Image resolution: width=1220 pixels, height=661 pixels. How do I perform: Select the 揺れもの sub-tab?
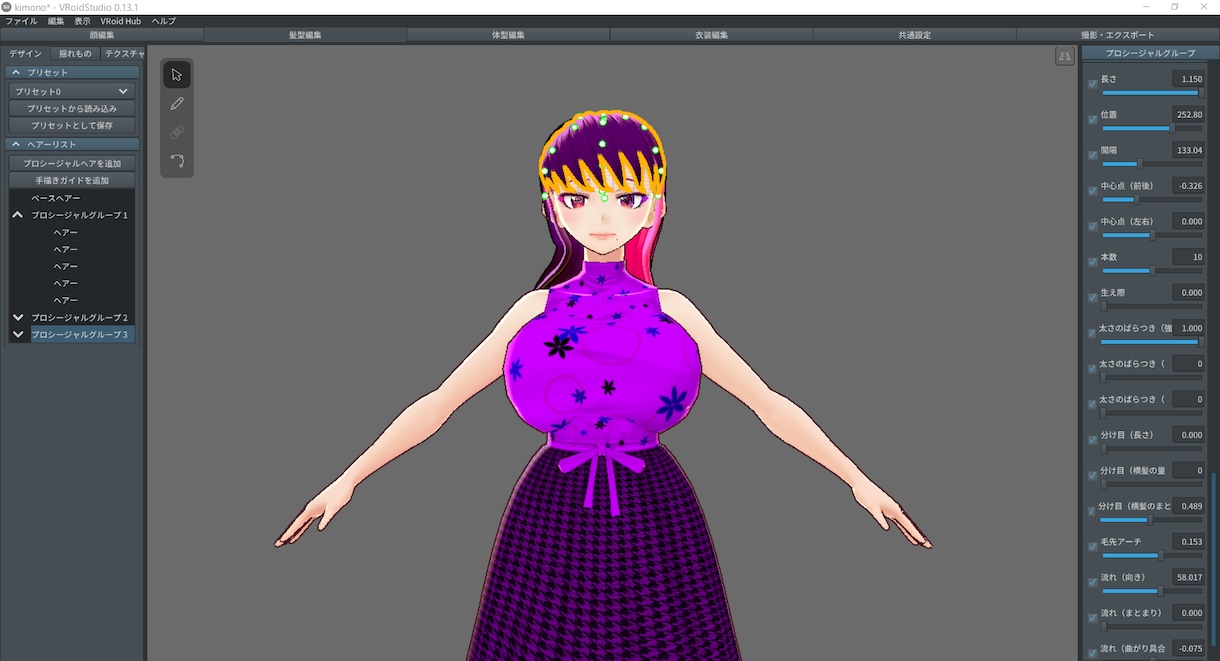click(75, 54)
